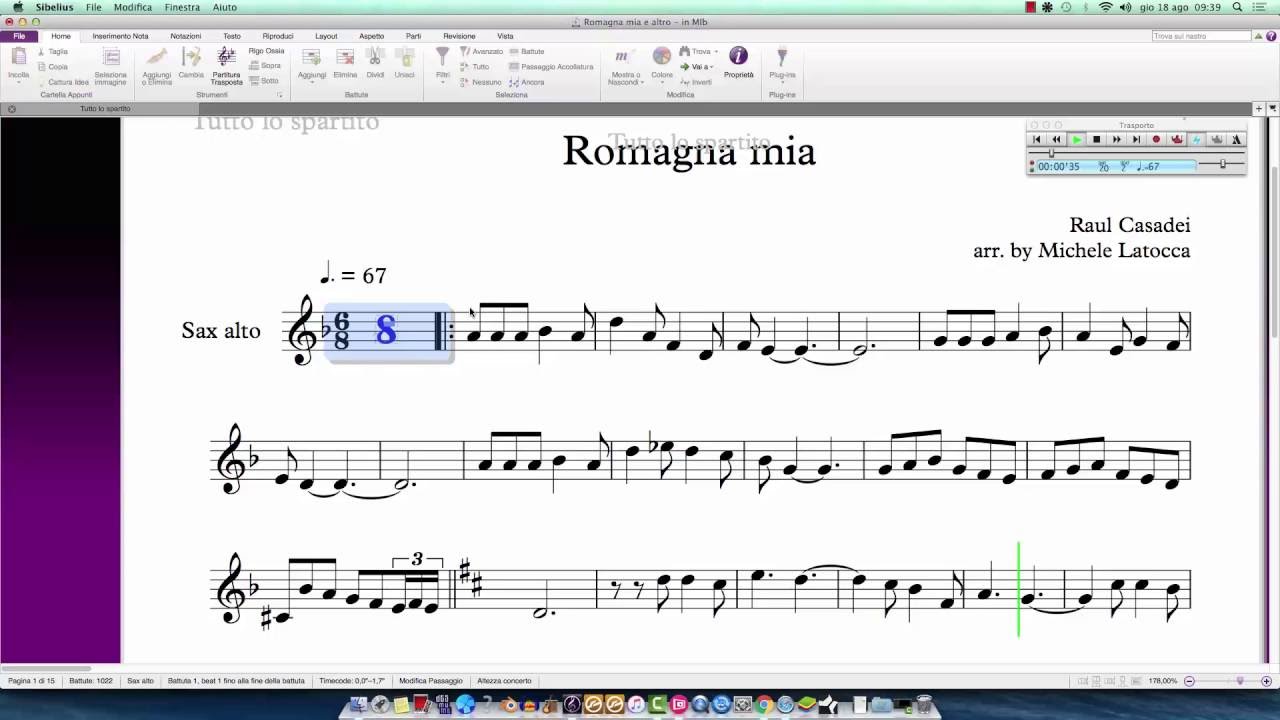Open the Strumenti group dialog launcher
Image resolution: width=1280 pixels, height=720 pixels.
[x=280, y=95]
